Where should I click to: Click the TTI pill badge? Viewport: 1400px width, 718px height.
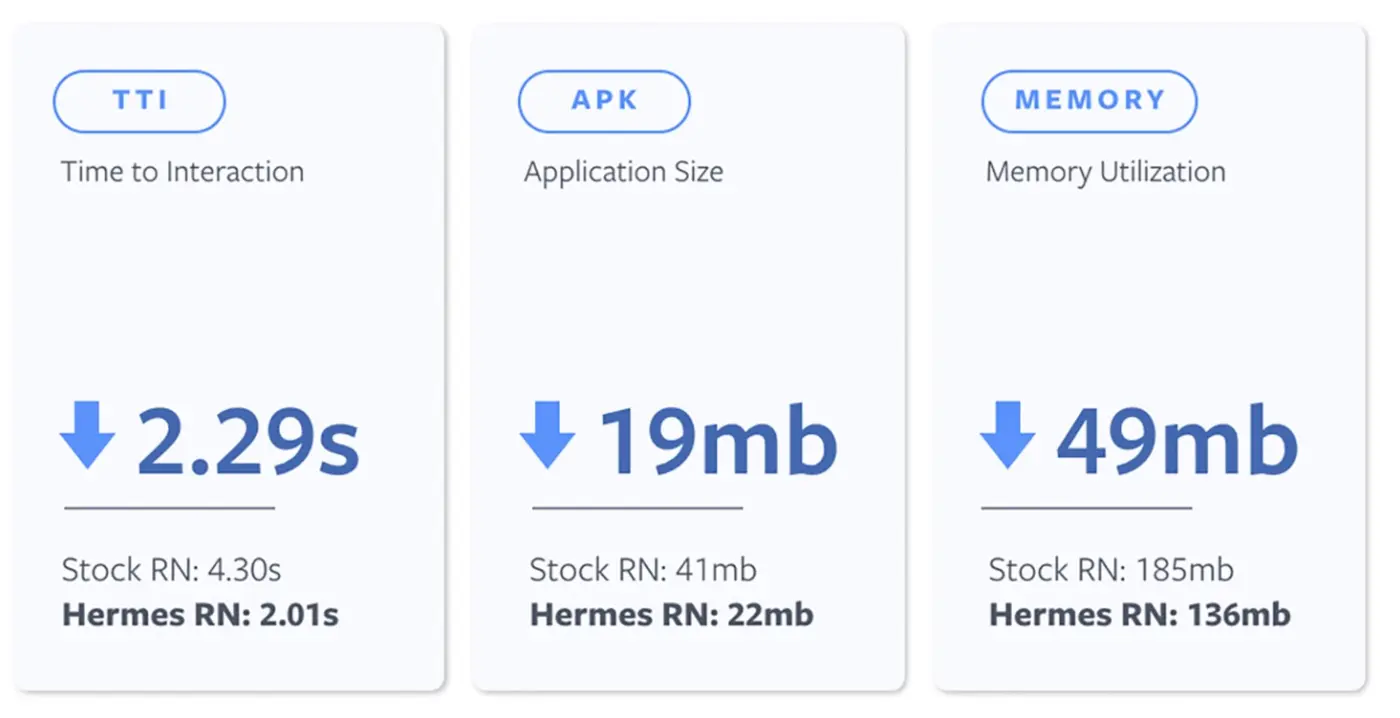[x=139, y=101]
